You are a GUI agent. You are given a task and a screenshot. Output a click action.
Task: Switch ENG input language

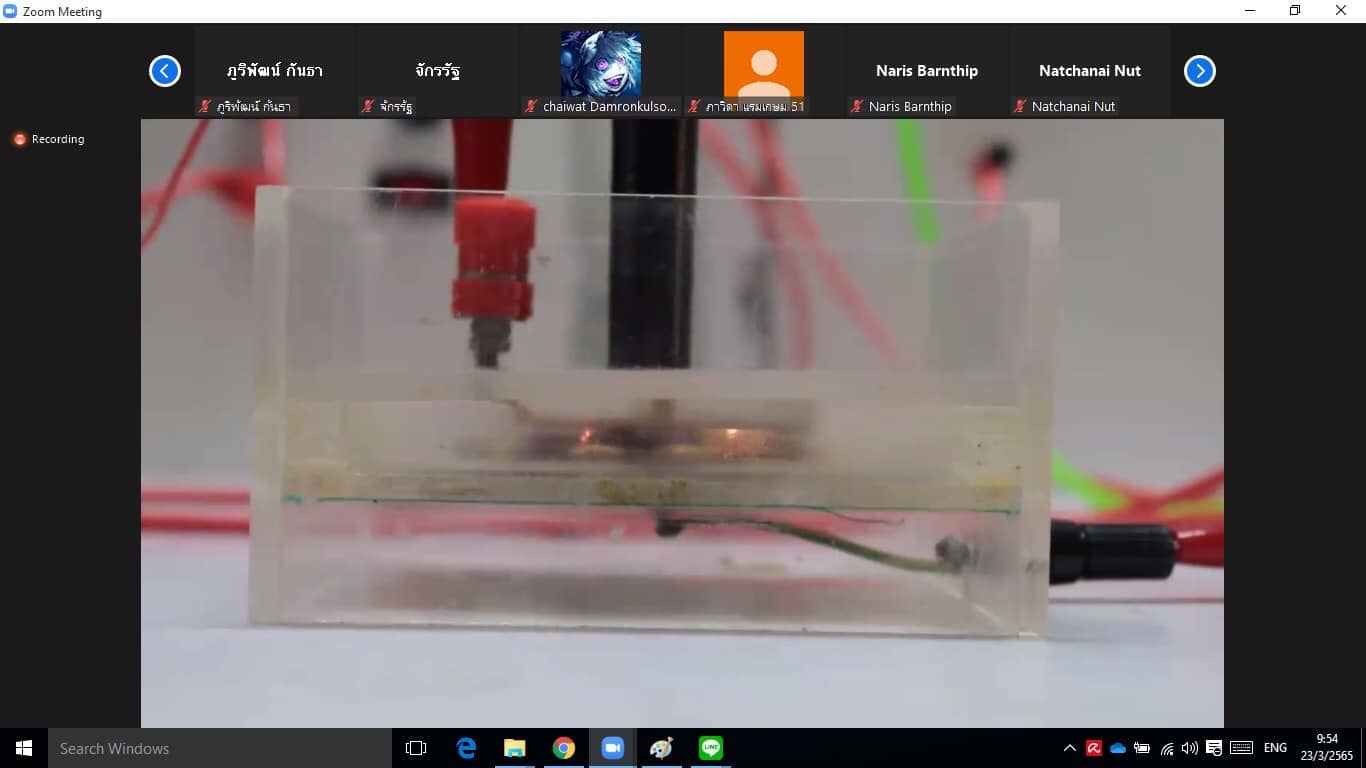pyautogui.click(x=1275, y=748)
